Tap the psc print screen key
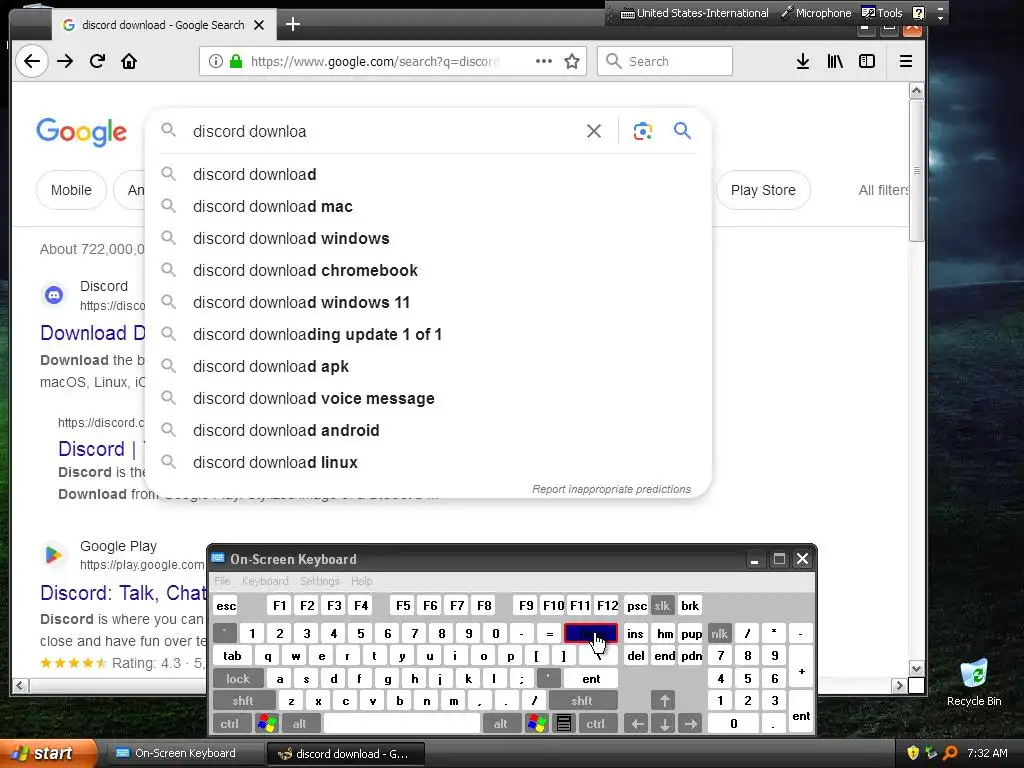1024x768 pixels. pos(637,606)
